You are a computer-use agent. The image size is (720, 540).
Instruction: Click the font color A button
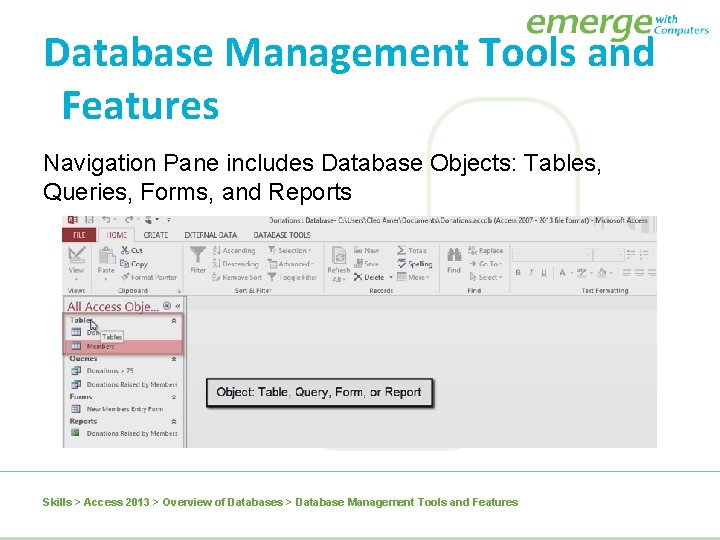pos(562,272)
